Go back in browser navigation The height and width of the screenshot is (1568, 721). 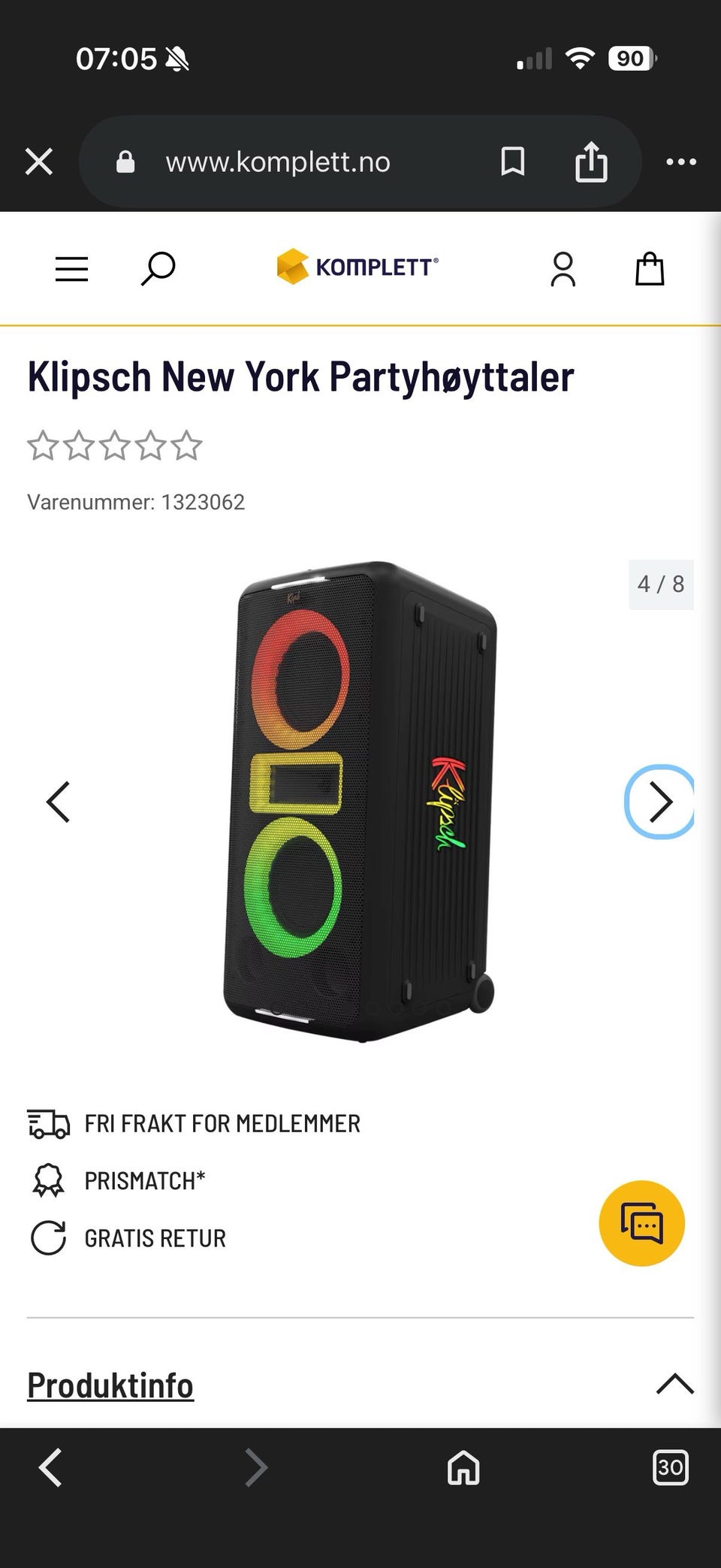50,1467
